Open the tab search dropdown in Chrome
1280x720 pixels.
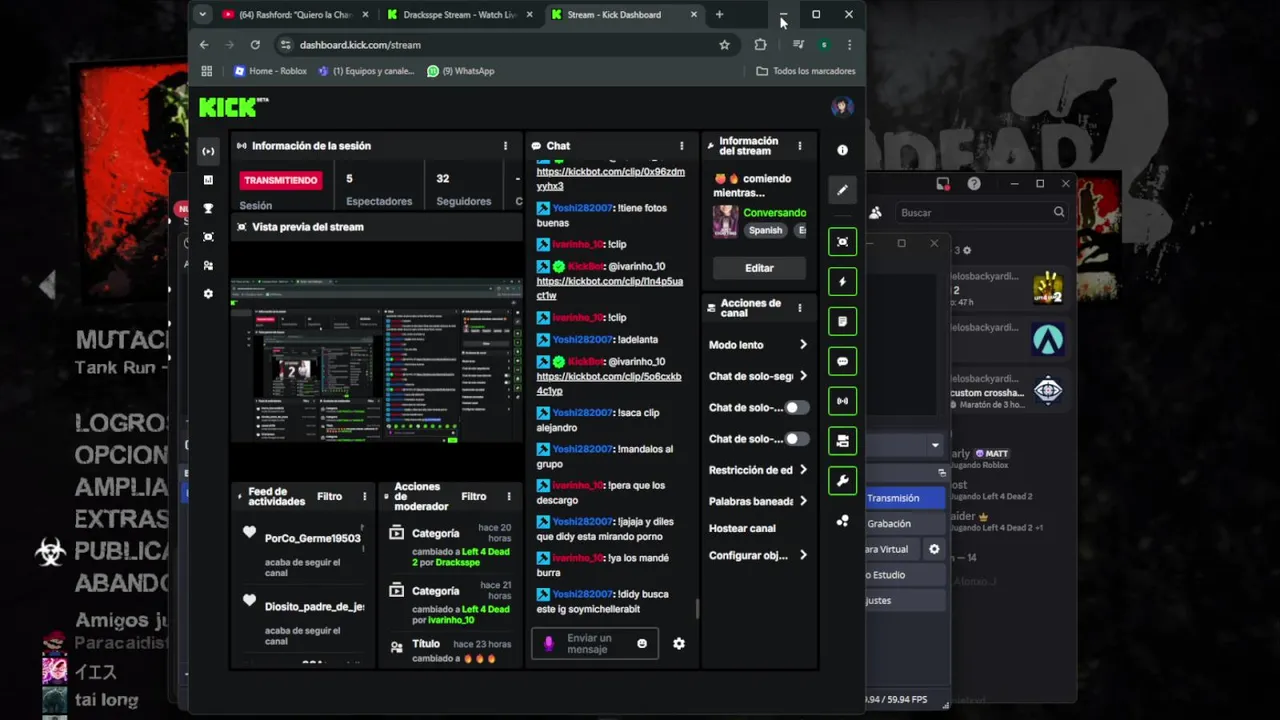pyautogui.click(x=203, y=14)
